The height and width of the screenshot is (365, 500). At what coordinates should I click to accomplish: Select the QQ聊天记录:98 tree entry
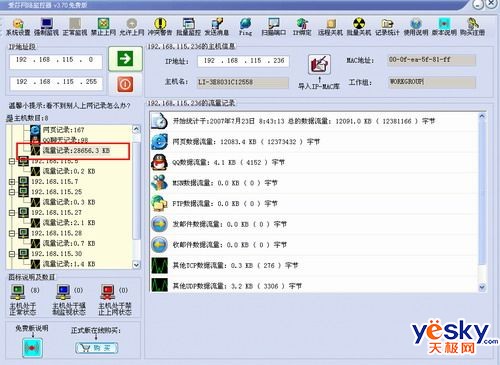[x=60, y=140]
